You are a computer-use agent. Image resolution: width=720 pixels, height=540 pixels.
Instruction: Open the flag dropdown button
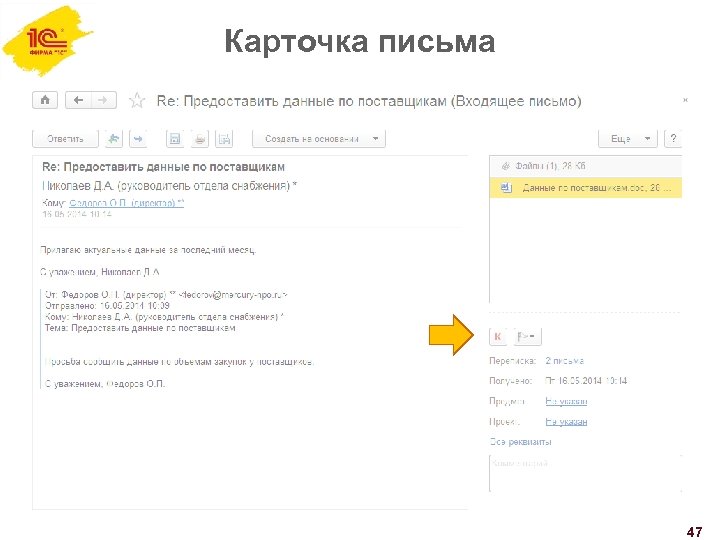527,337
